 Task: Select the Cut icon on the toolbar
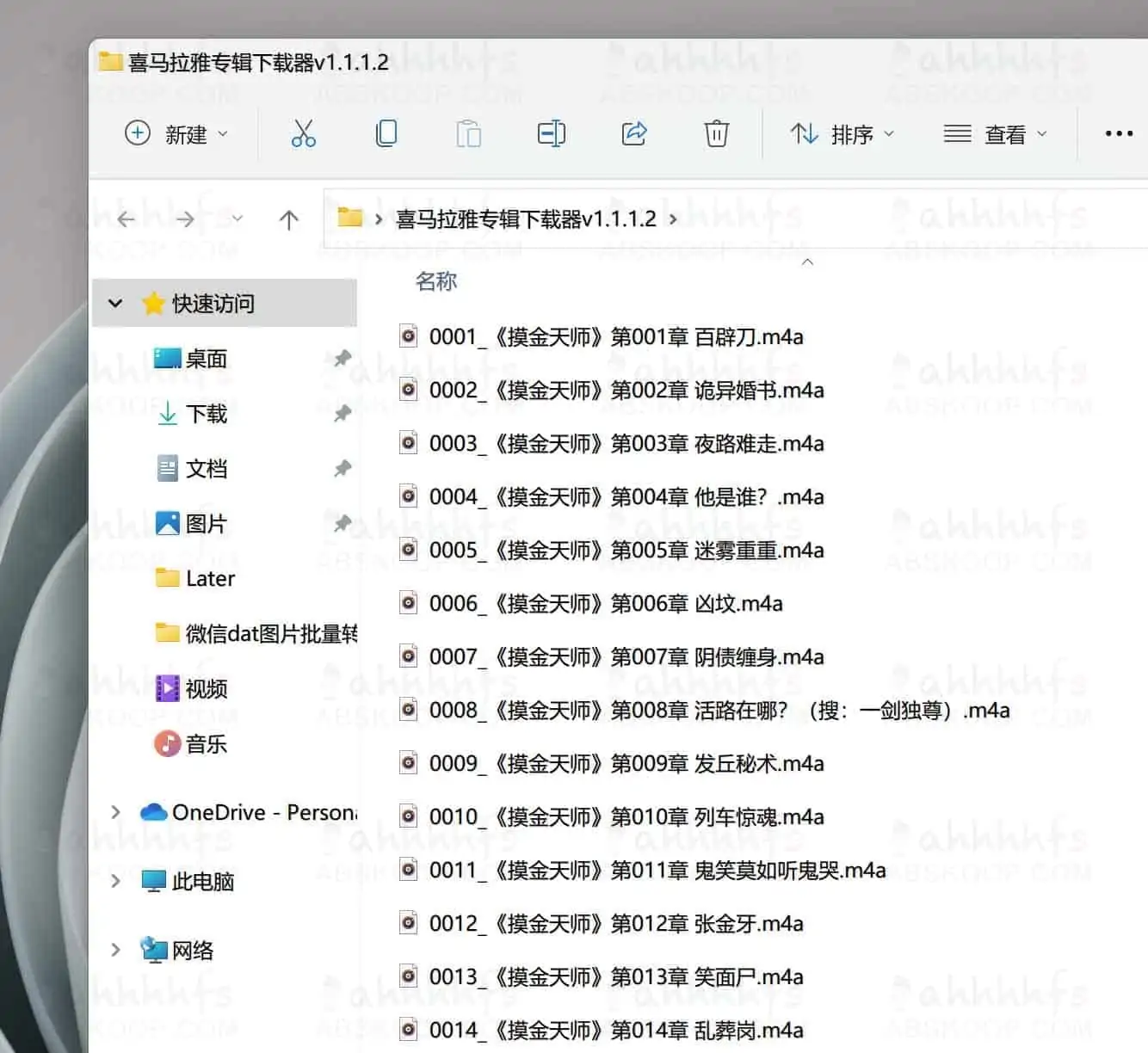303,134
